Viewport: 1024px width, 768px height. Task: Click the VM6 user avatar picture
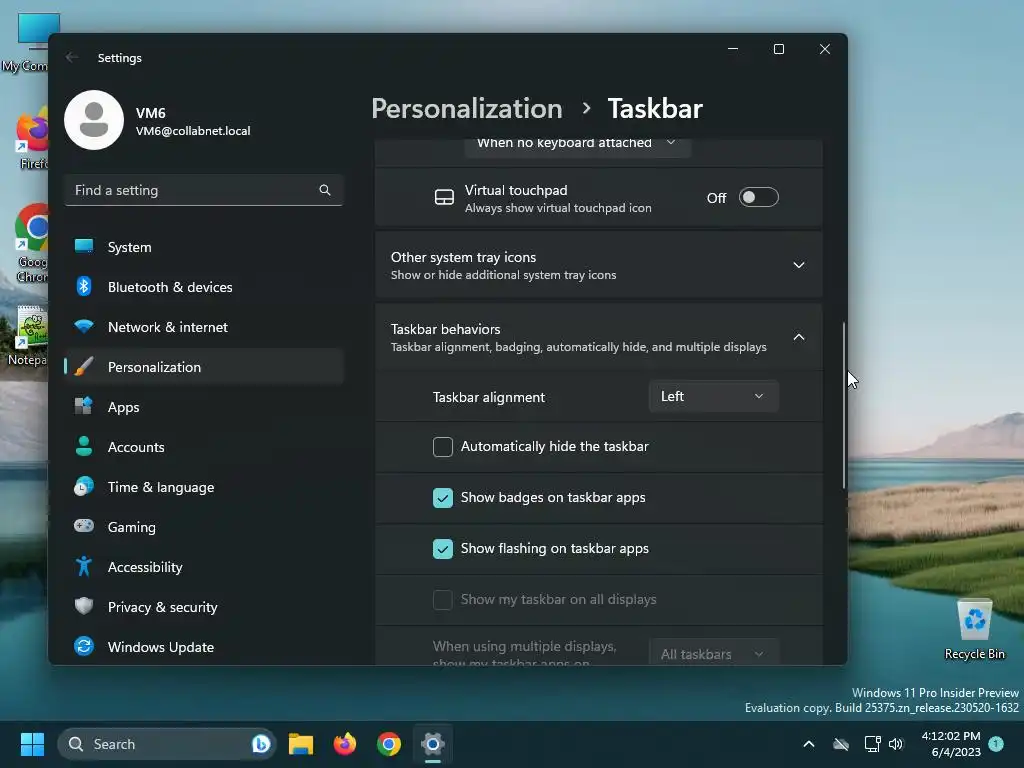[94, 120]
